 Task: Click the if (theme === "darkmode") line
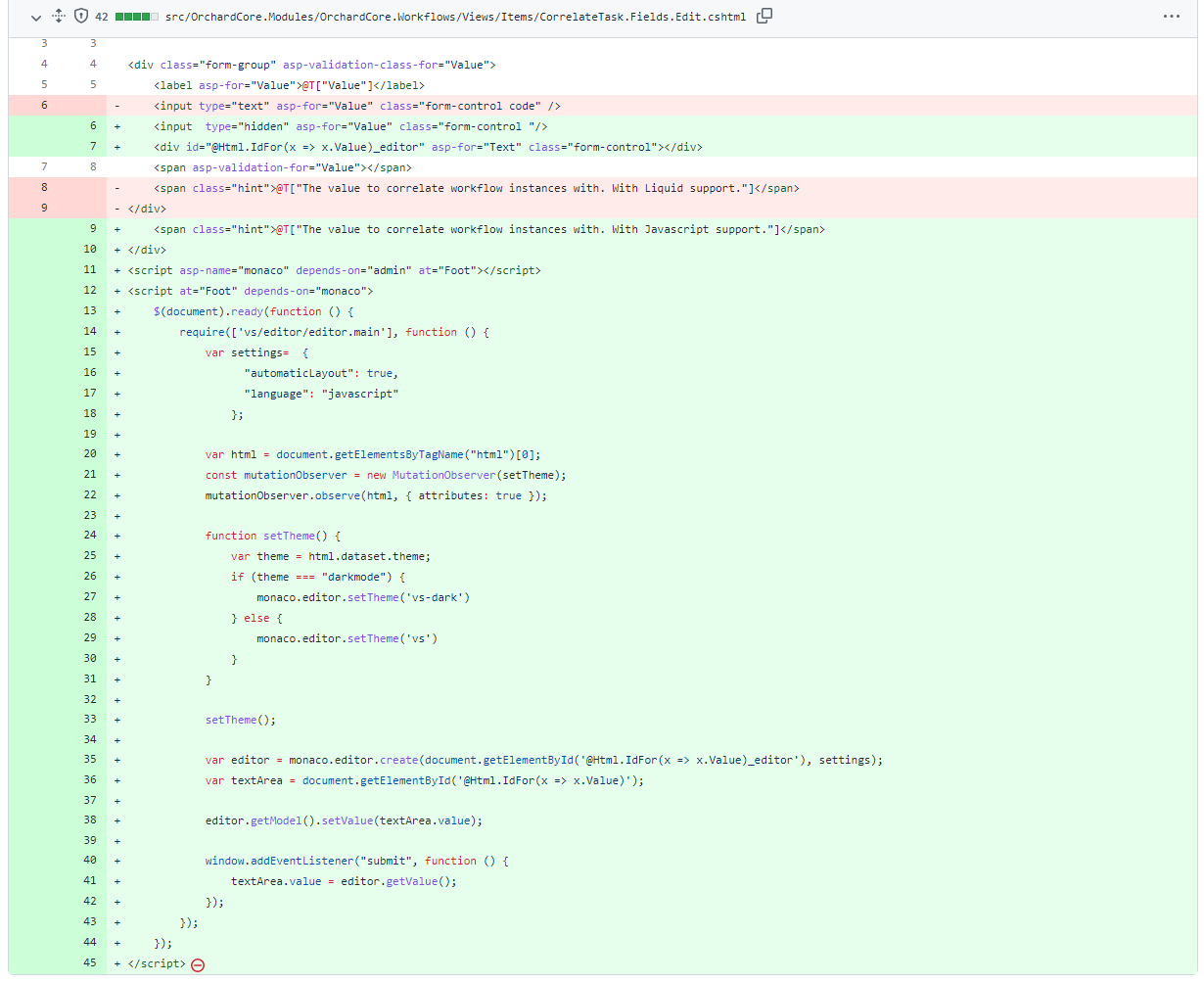coord(603,577)
